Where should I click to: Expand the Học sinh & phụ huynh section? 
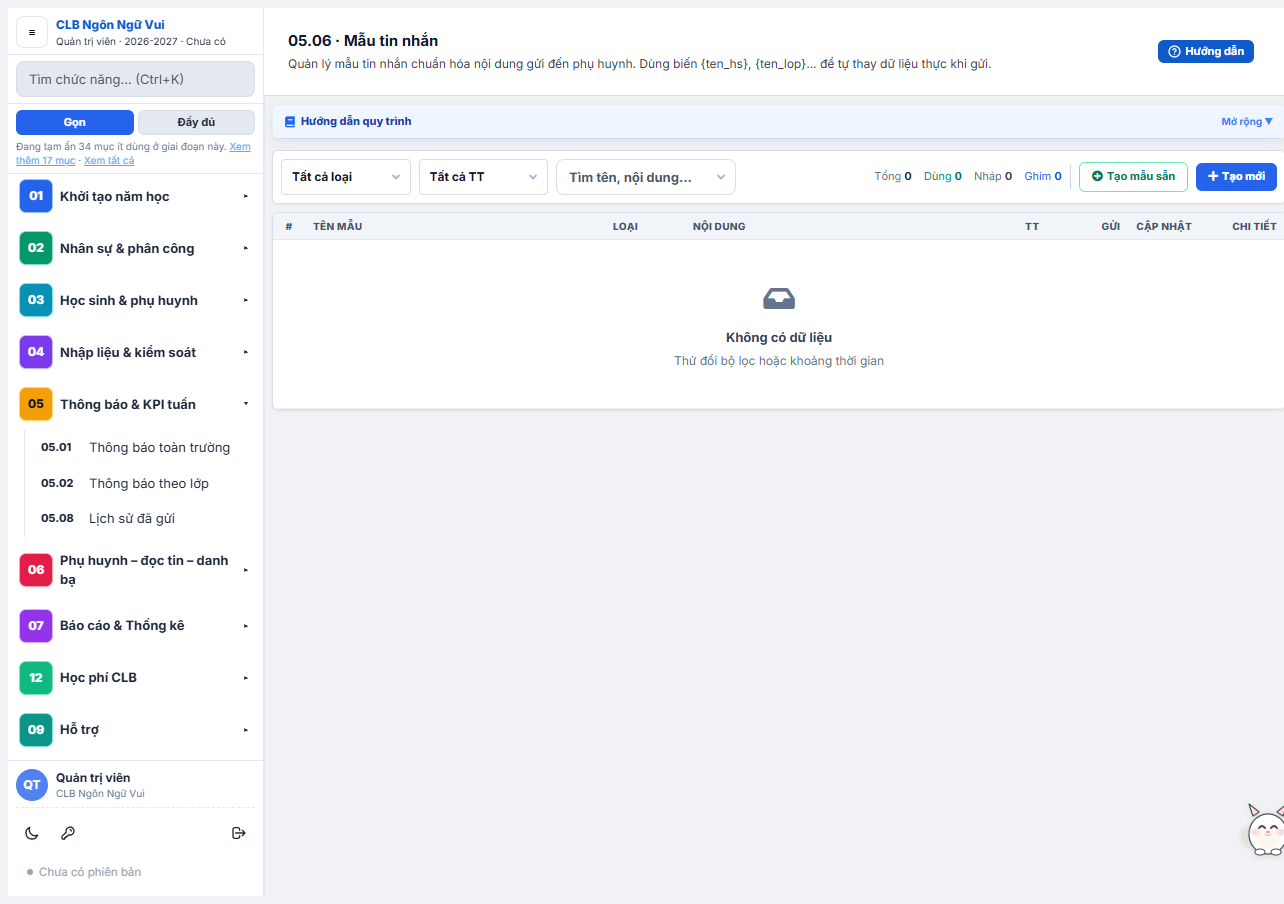135,300
